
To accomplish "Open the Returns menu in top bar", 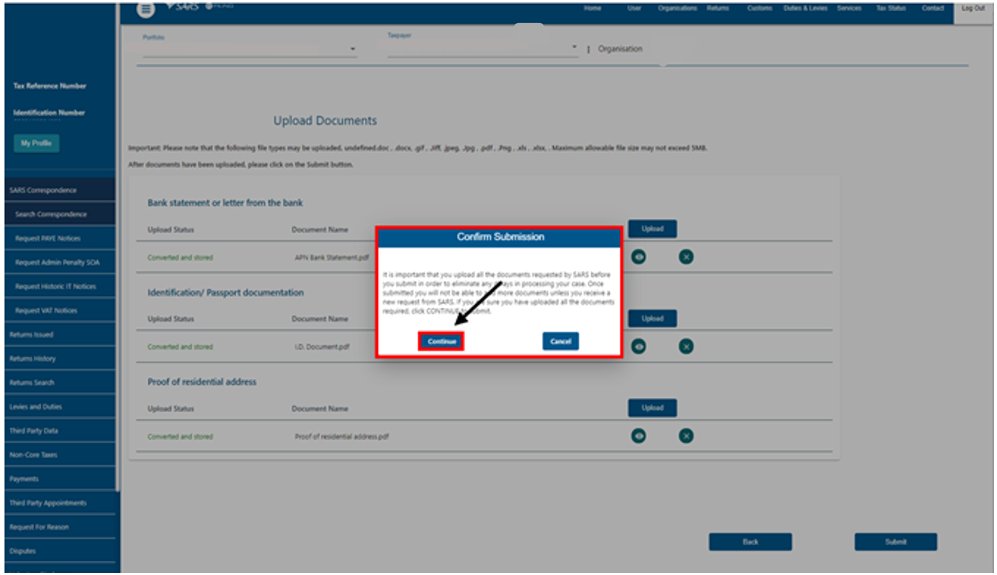I will click(717, 8).
